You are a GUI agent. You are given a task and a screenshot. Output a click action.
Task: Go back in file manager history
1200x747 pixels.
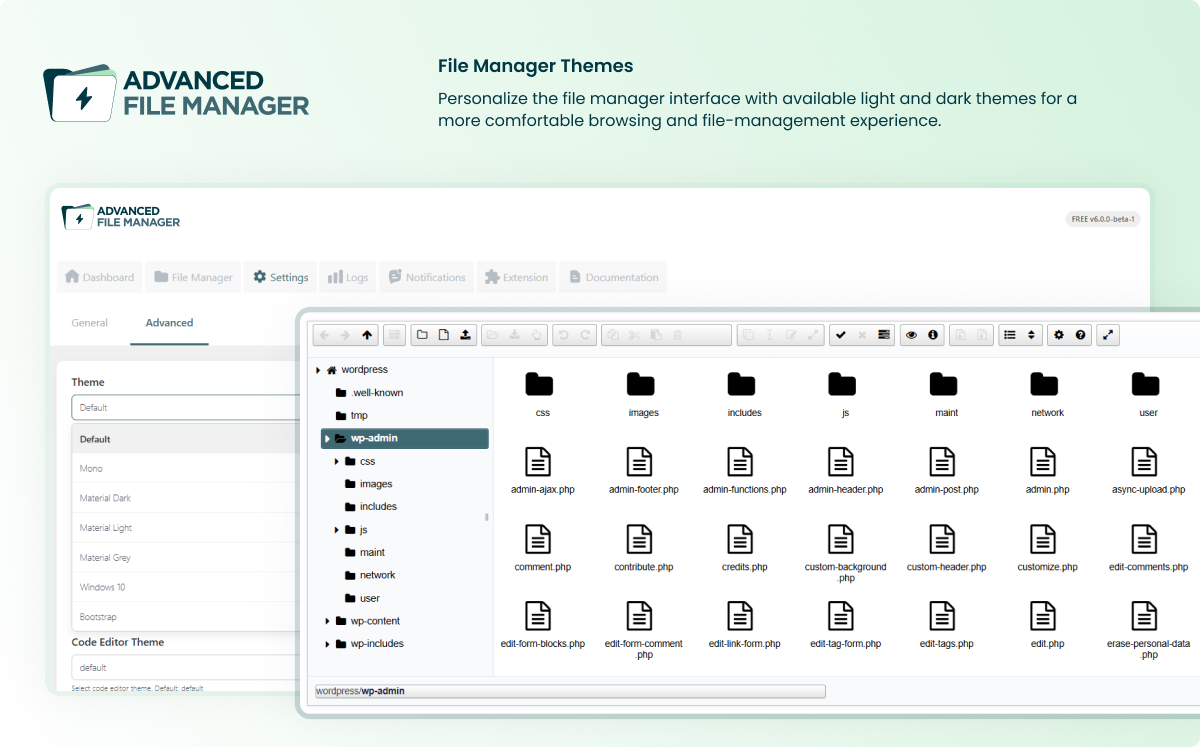pos(324,335)
